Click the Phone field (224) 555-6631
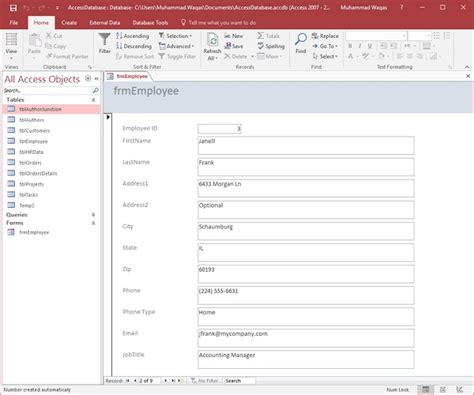The image size is (474, 395). [x=306, y=295]
